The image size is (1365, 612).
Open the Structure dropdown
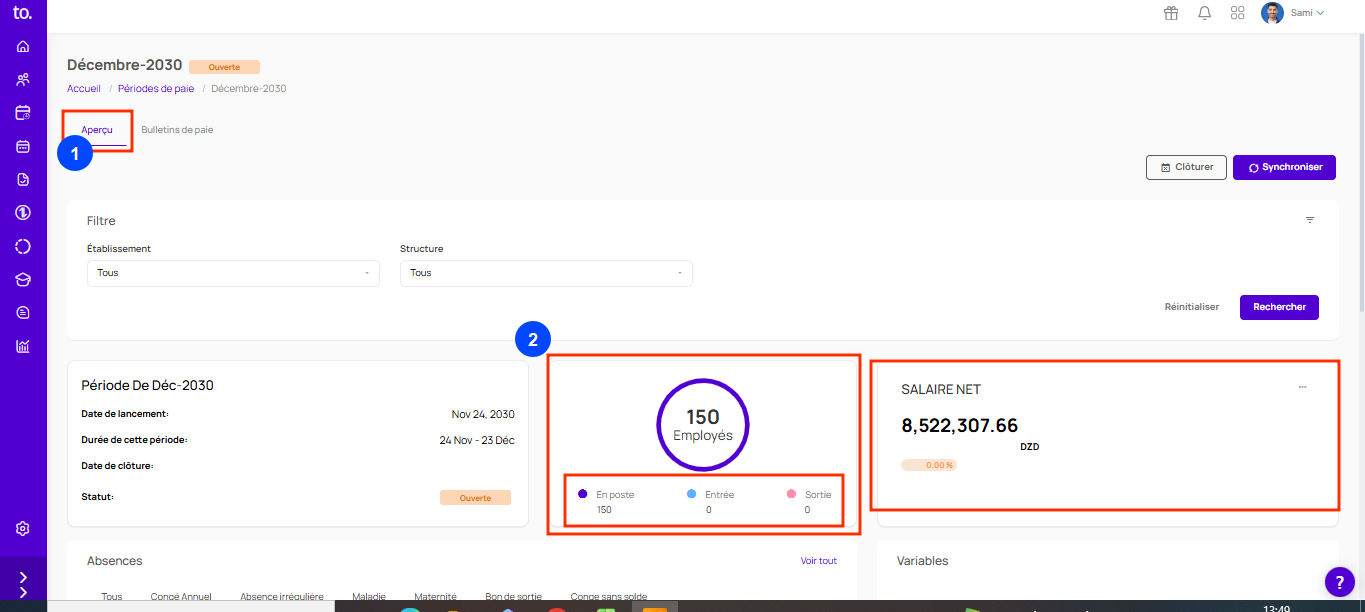point(546,273)
